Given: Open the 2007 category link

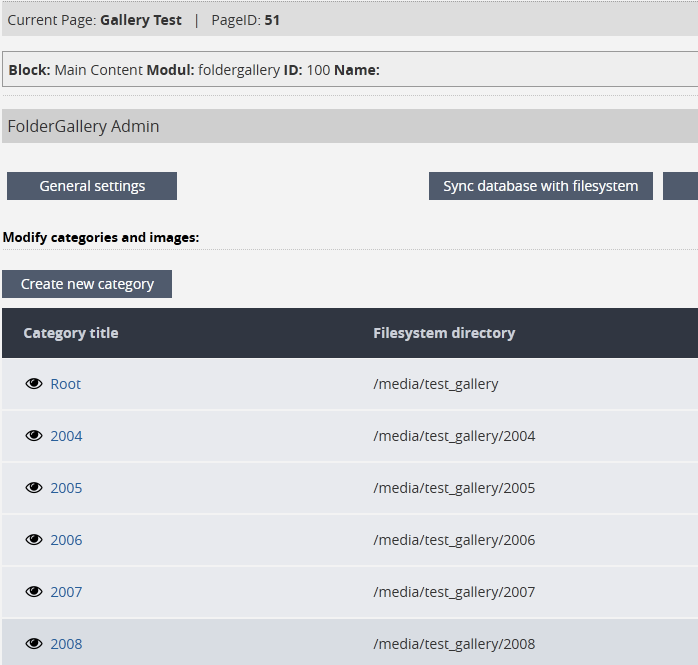Looking at the screenshot, I should tap(66, 592).
